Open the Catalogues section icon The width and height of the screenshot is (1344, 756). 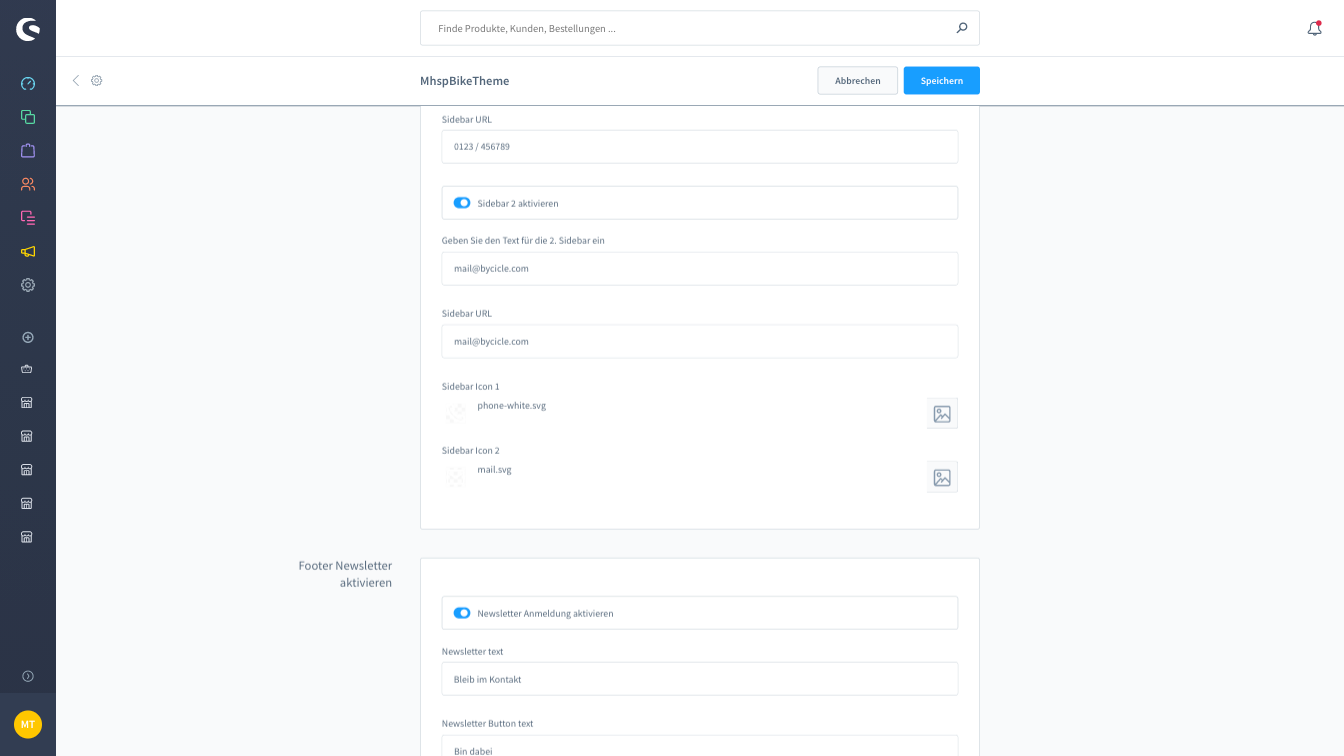[x=28, y=117]
